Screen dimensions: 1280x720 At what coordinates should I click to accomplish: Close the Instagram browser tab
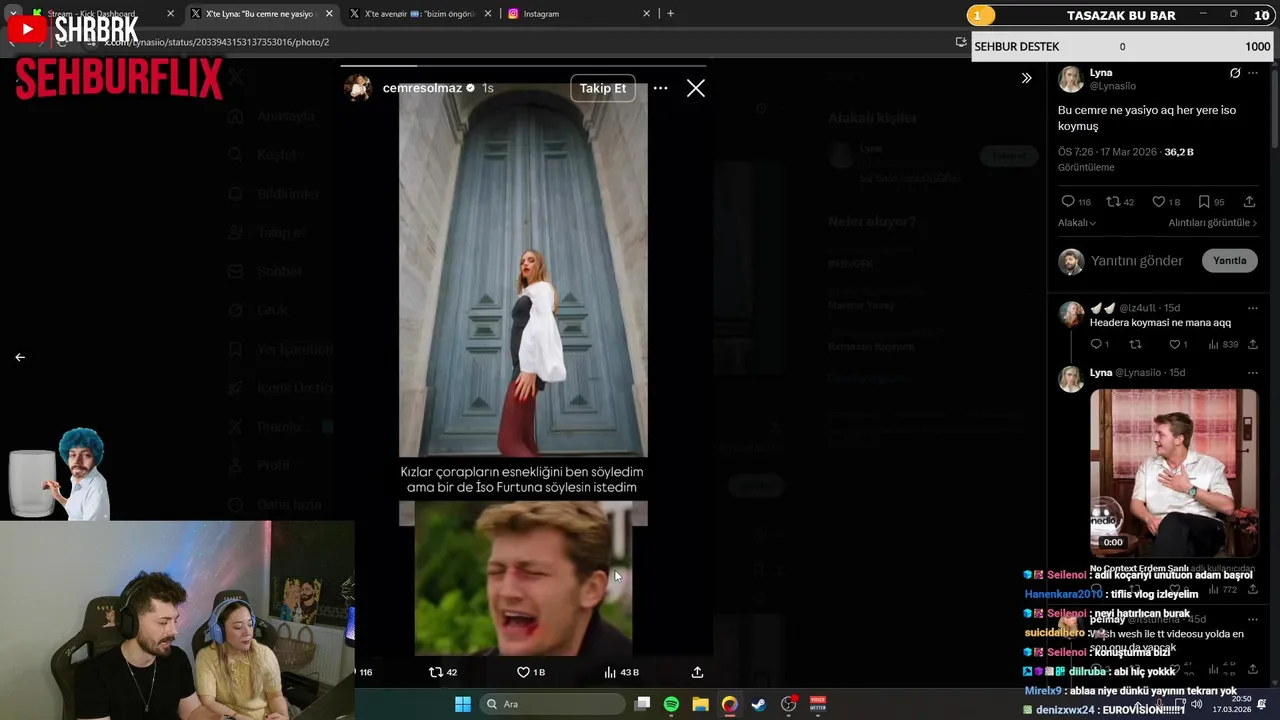[x=646, y=14]
